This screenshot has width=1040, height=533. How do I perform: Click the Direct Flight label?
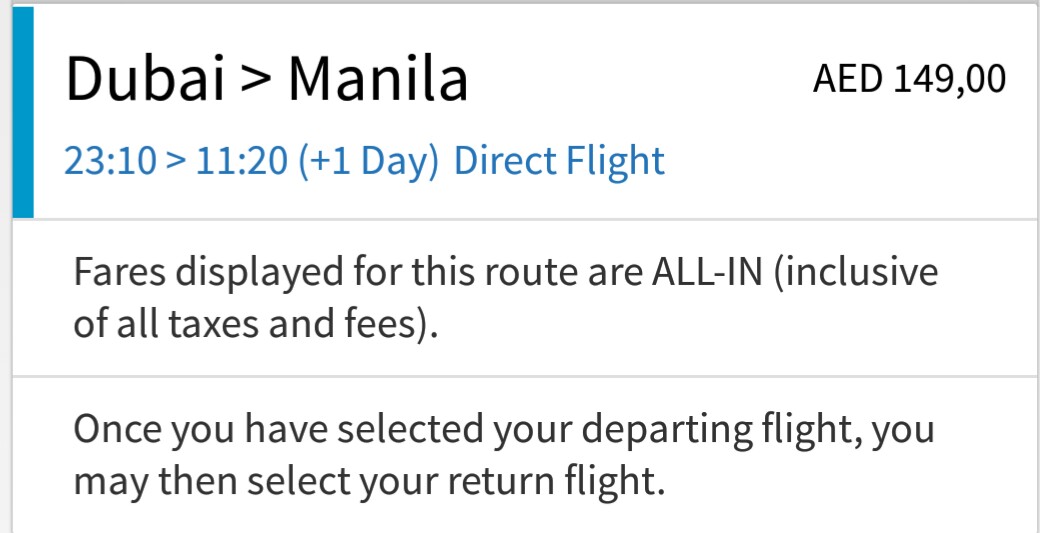point(559,162)
